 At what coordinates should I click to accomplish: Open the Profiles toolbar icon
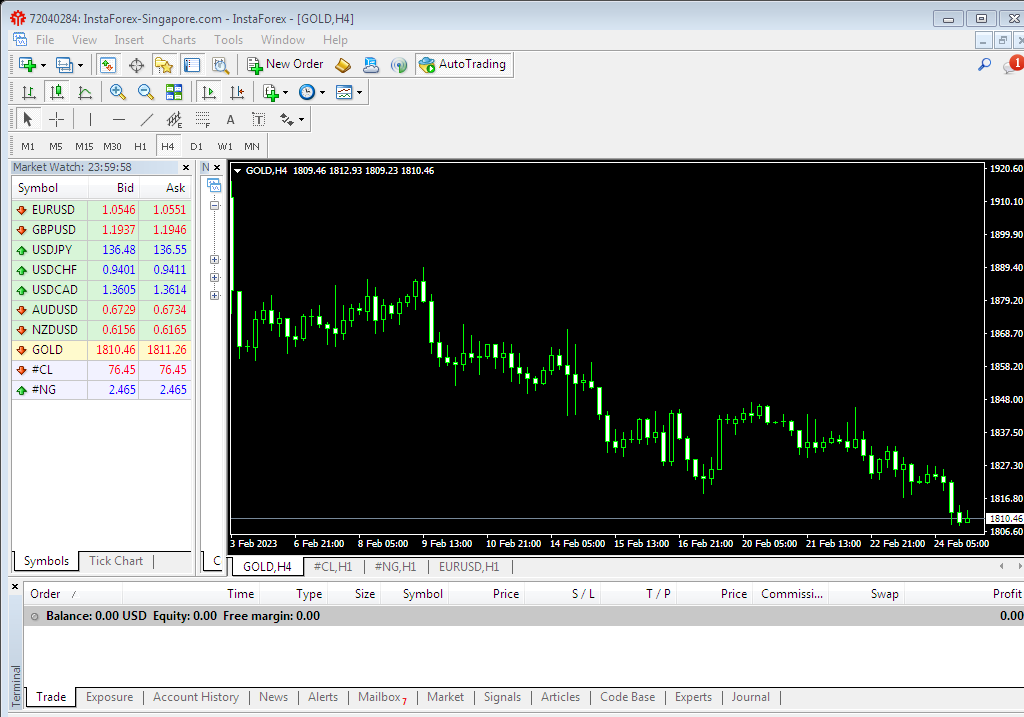[64, 65]
